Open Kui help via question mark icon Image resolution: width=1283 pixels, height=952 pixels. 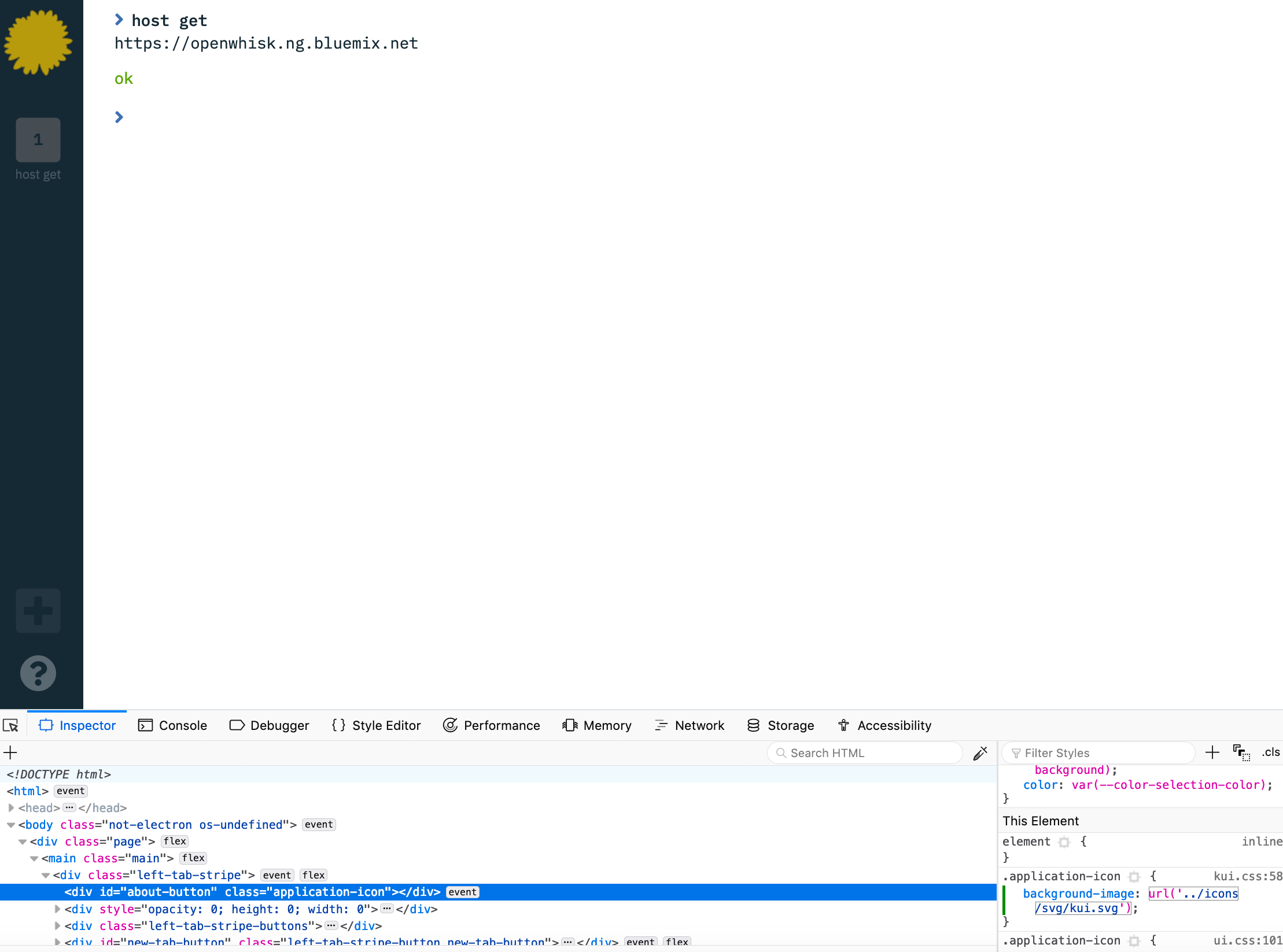point(38,673)
